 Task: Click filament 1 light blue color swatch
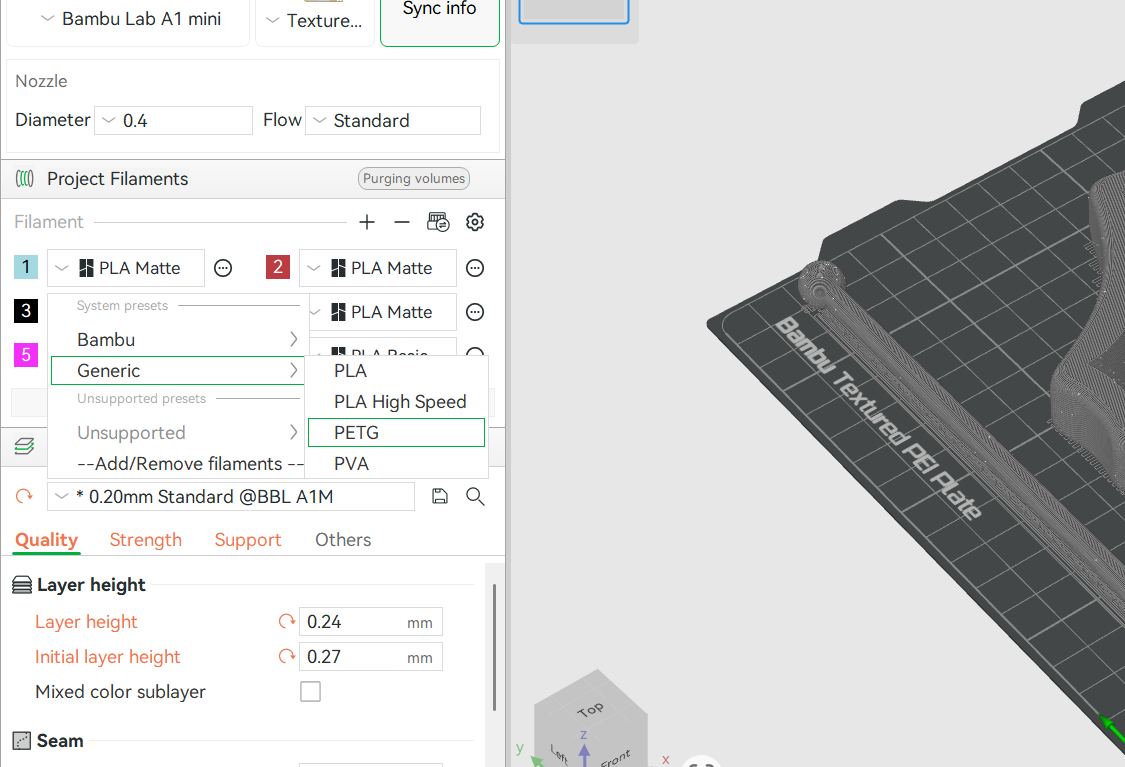pos(26,267)
